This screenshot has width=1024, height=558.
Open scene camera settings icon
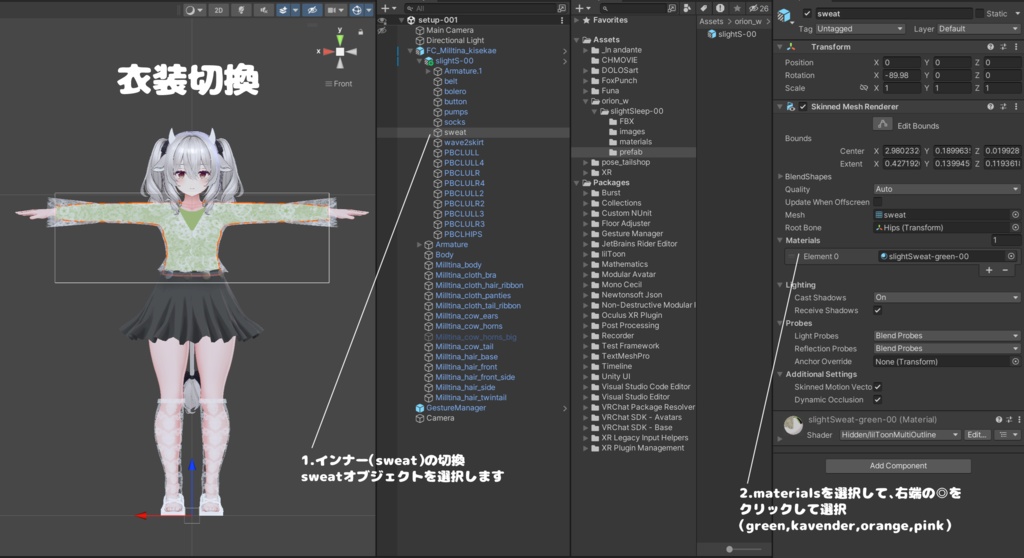point(332,10)
